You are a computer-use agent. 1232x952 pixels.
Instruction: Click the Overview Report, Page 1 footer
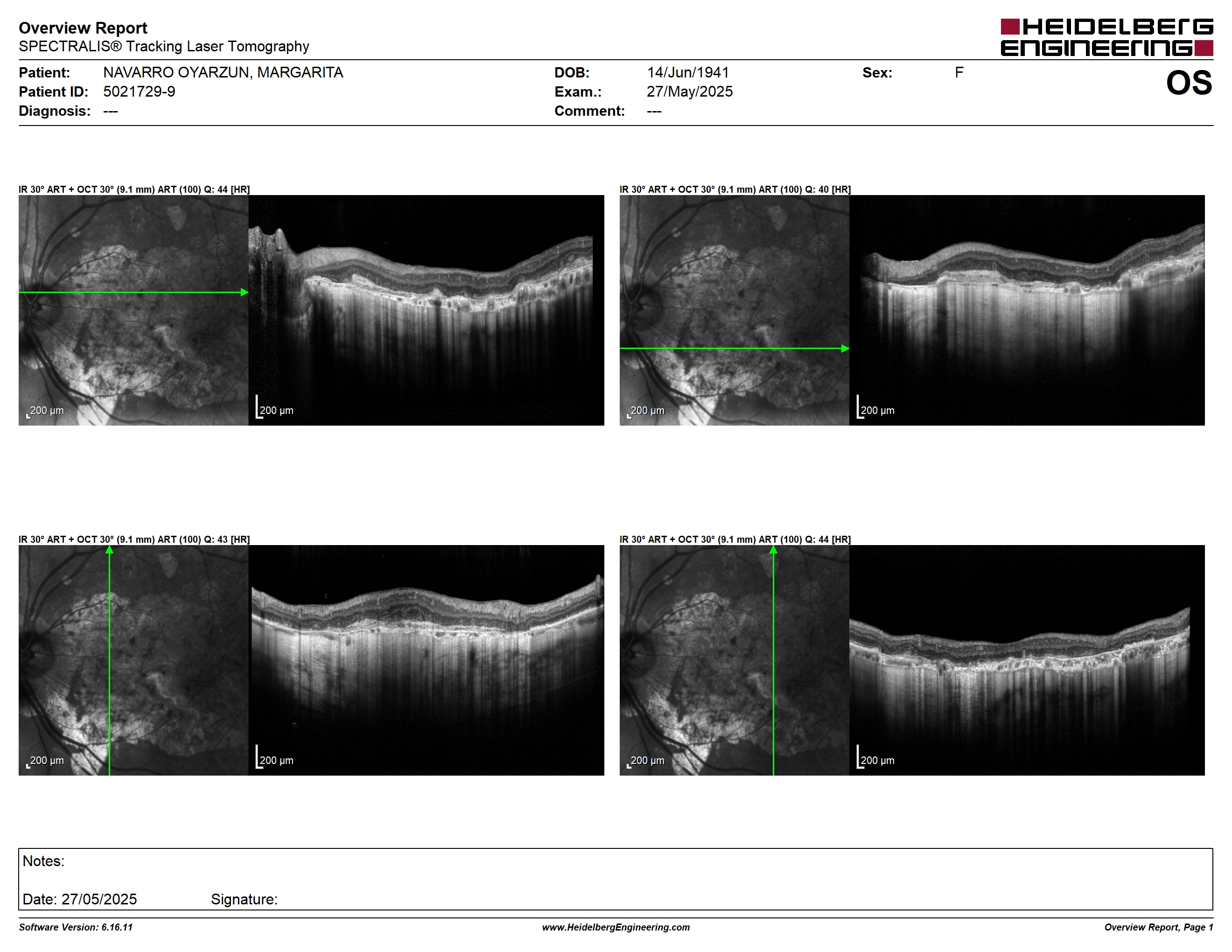tap(1159, 927)
